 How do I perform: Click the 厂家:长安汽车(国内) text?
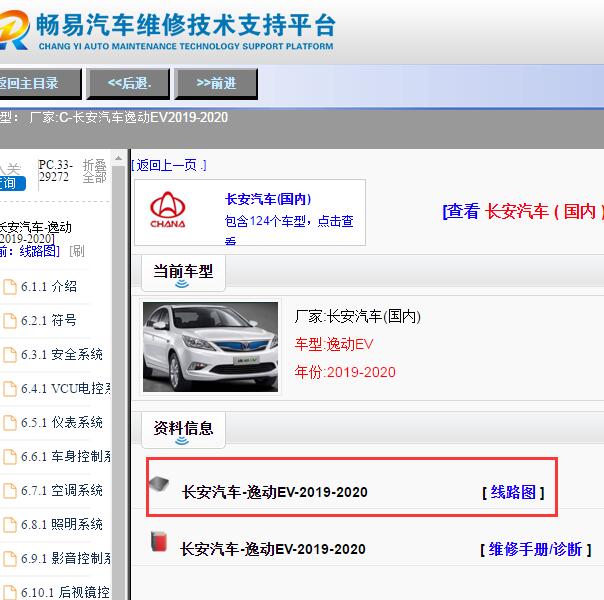(357, 317)
